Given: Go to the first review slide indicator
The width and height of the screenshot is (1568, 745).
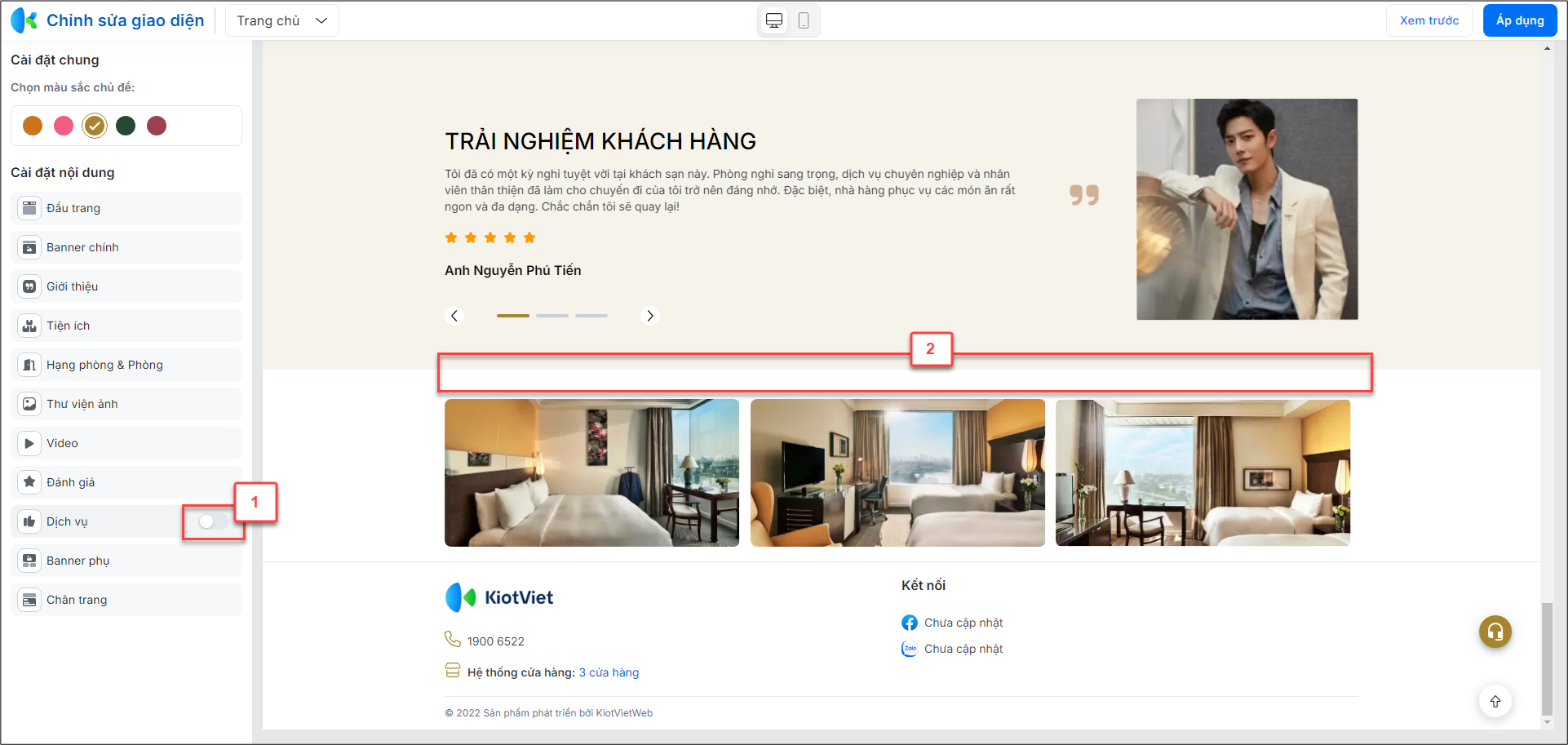Looking at the screenshot, I should pos(513,316).
